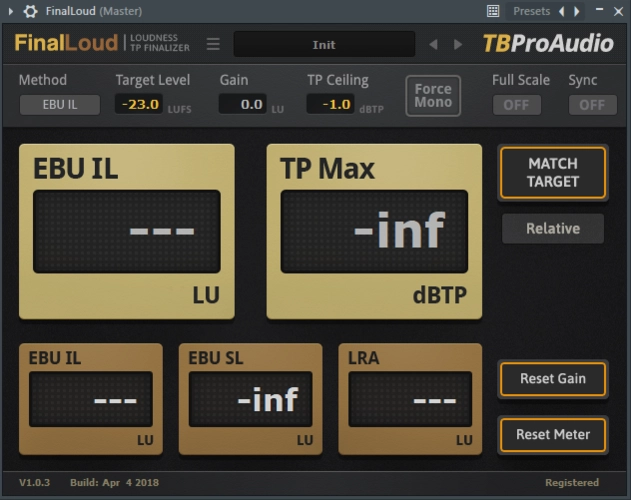Click the TP Max -inf meter display

[x=374, y=231]
